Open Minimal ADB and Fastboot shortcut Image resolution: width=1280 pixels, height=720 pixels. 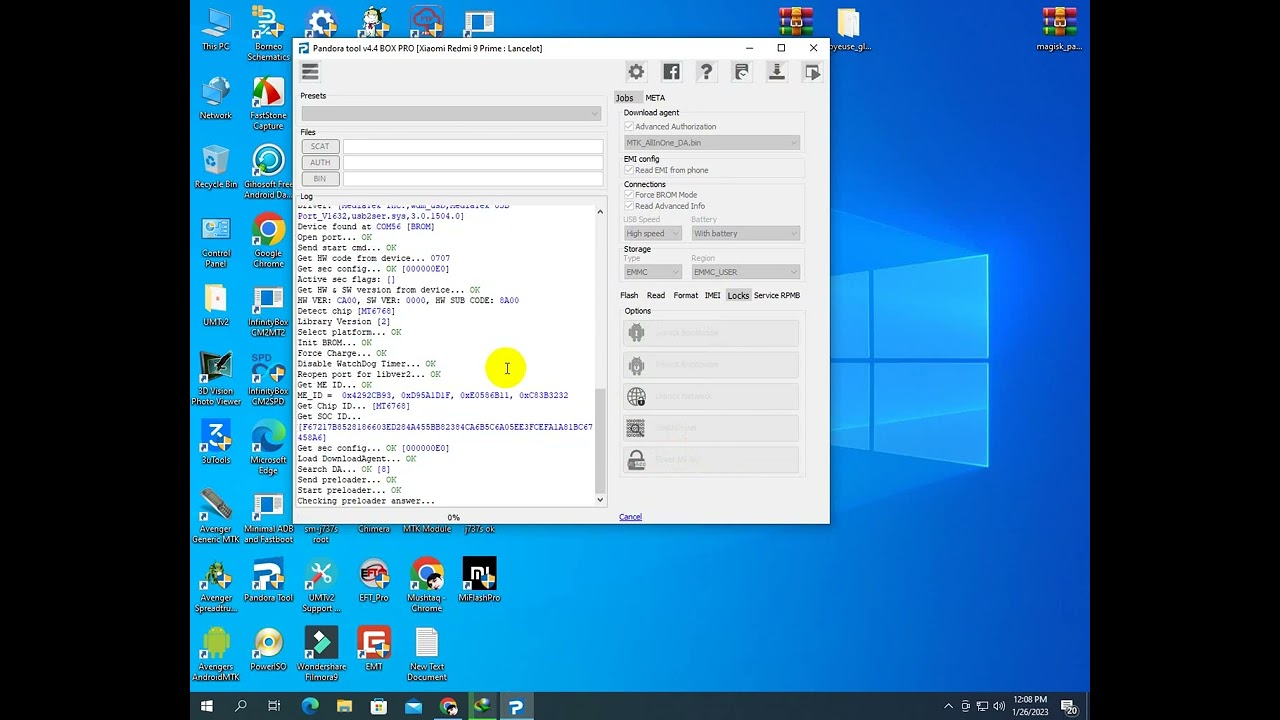[268, 516]
